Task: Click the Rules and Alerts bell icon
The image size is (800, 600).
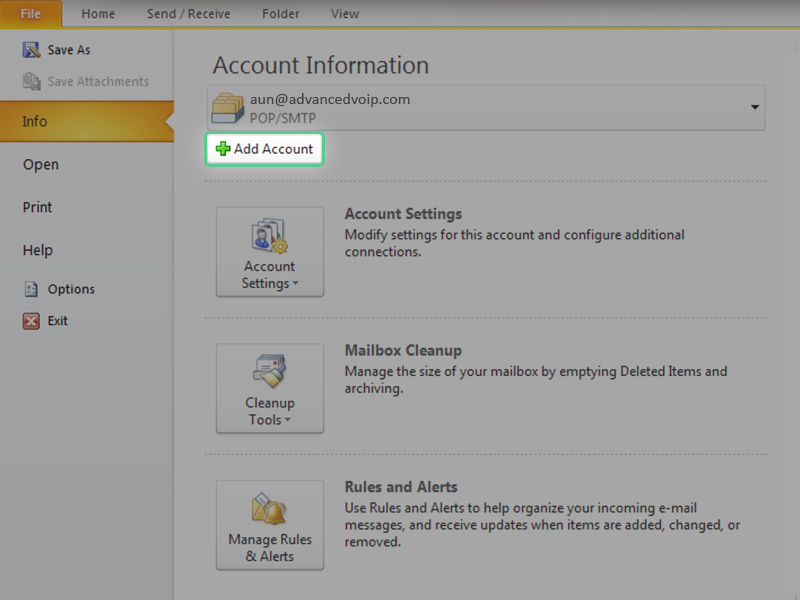Action: click(269, 508)
